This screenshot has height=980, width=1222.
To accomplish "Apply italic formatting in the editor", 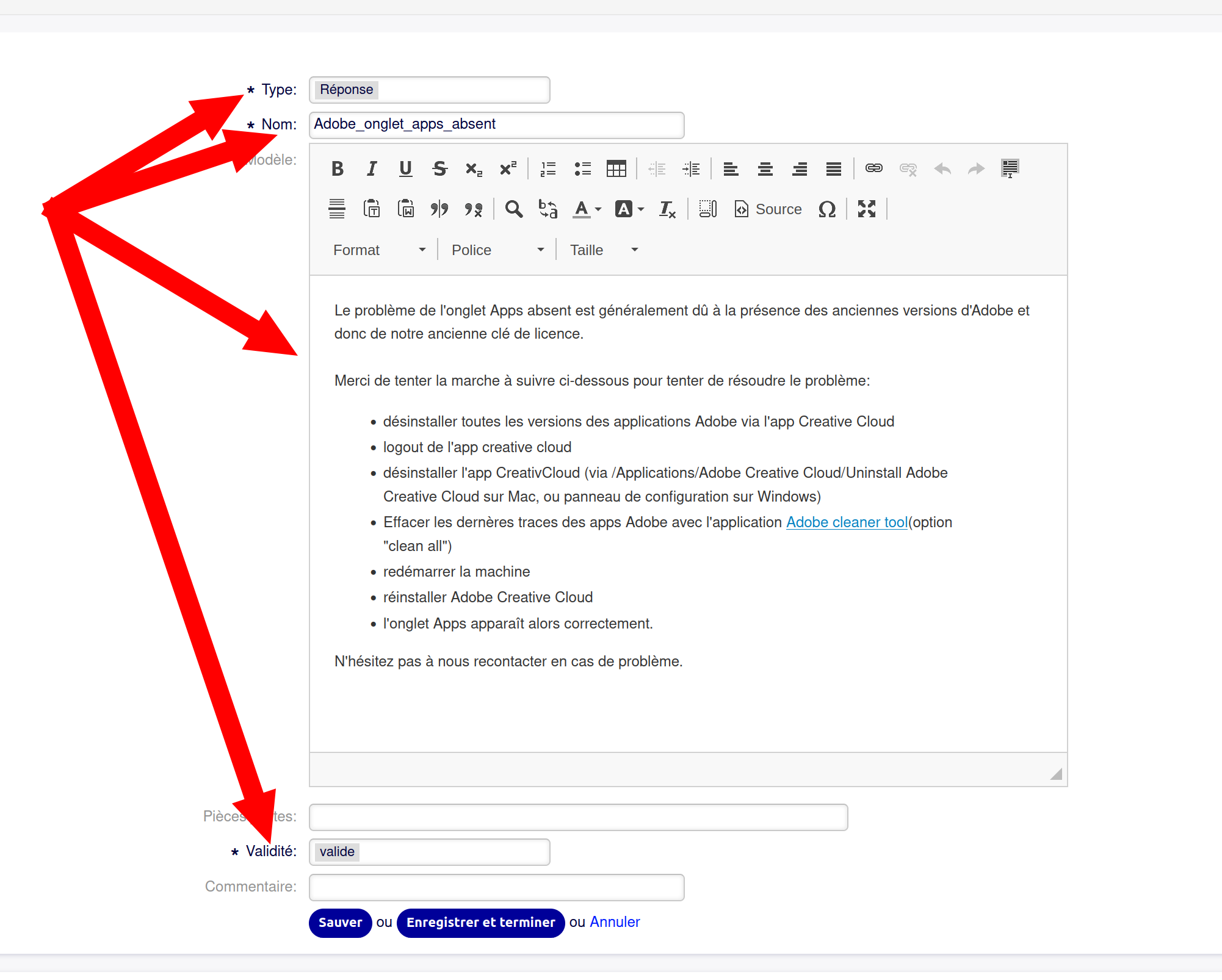I will 371,168.
